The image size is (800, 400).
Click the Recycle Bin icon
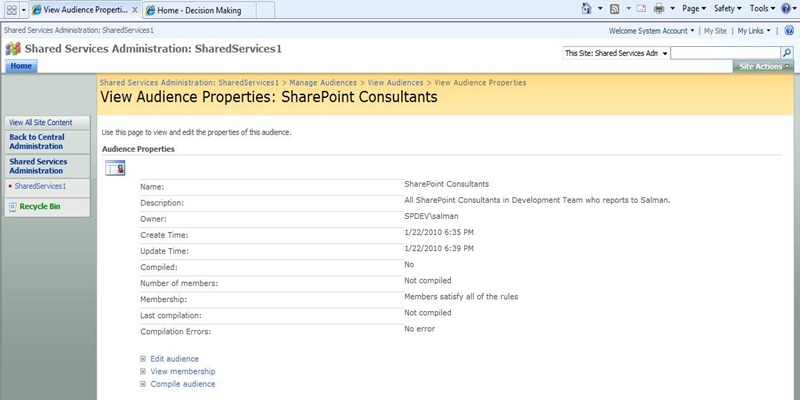[x=13, y=207]
